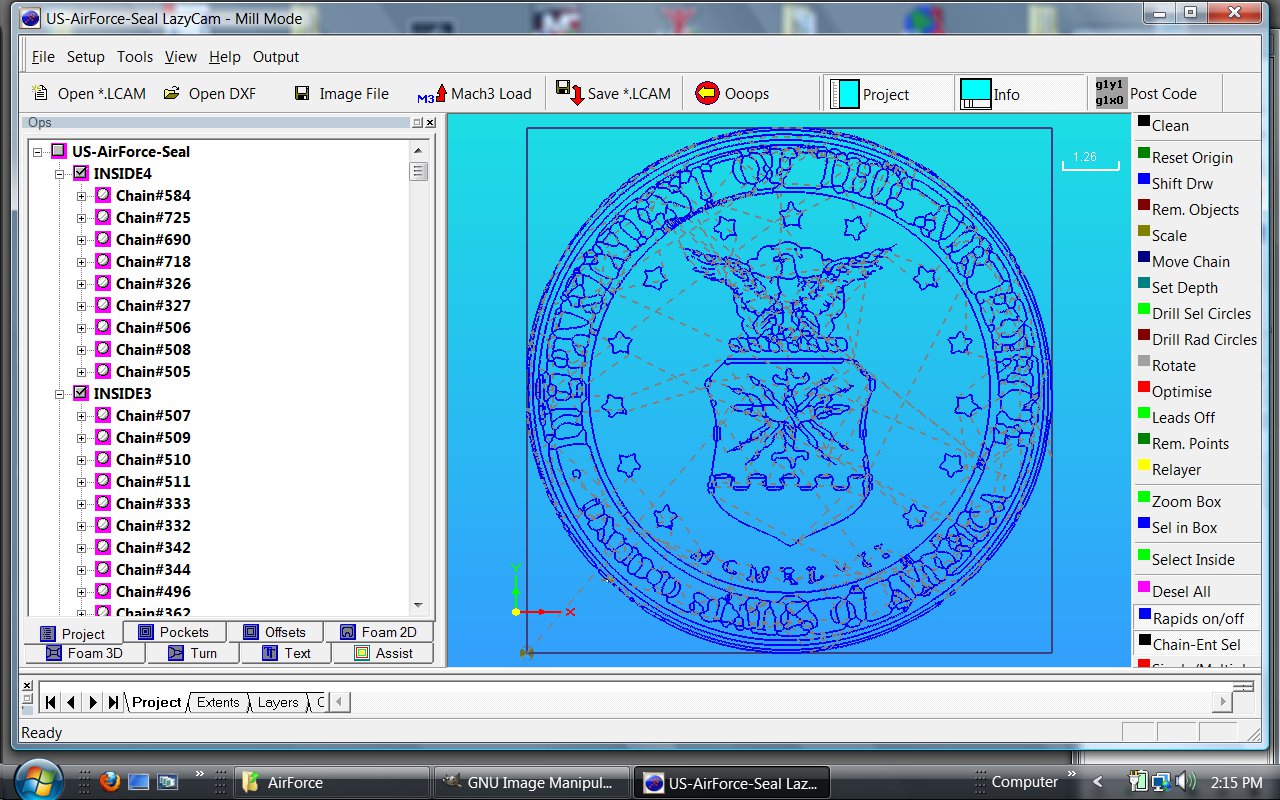Toggle US-AirForce-Seal root checkbox
The image size is (1280, 800).
(x=59, y=151)
